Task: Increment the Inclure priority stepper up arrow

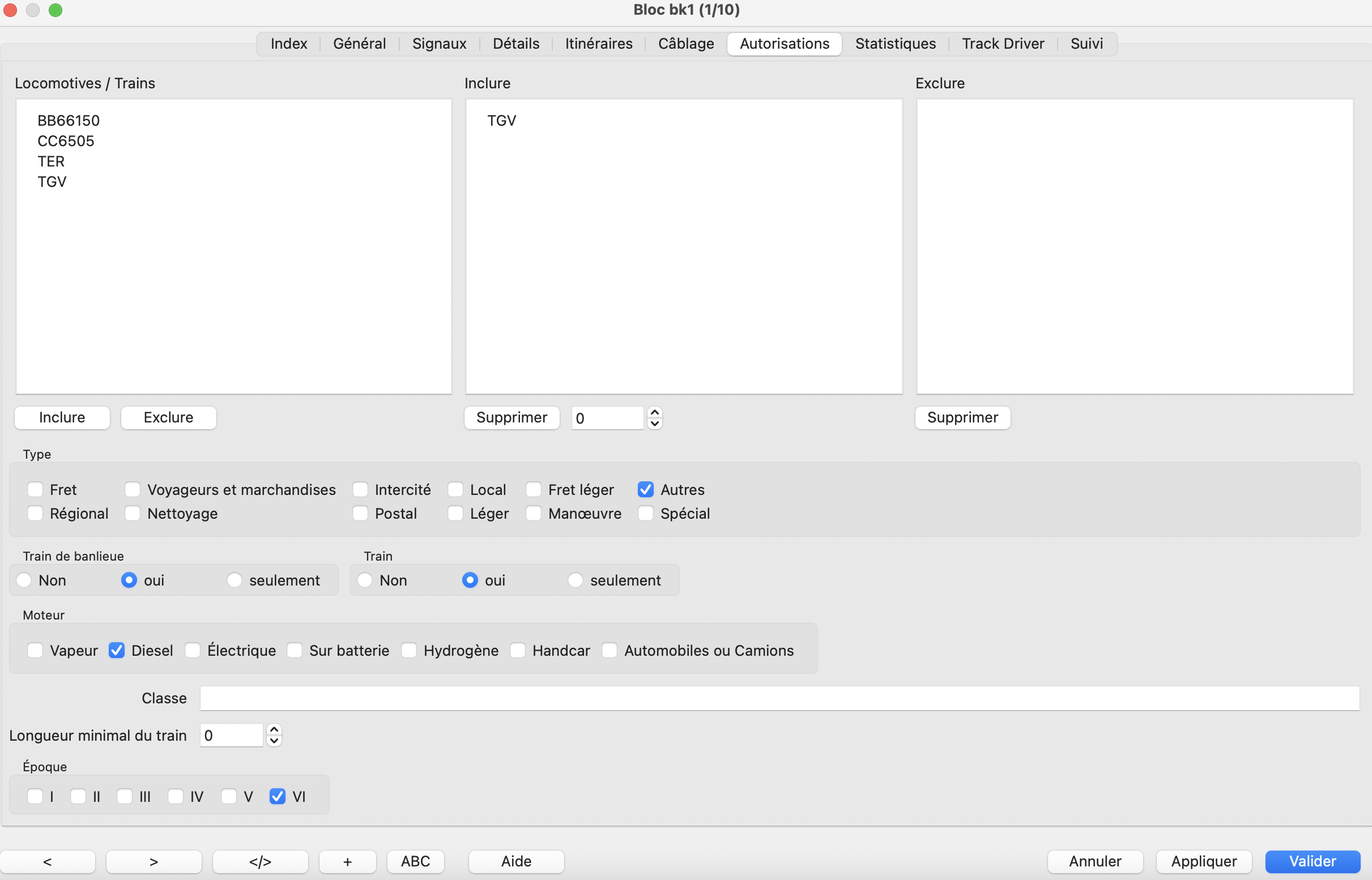Action: coord(654,412)
